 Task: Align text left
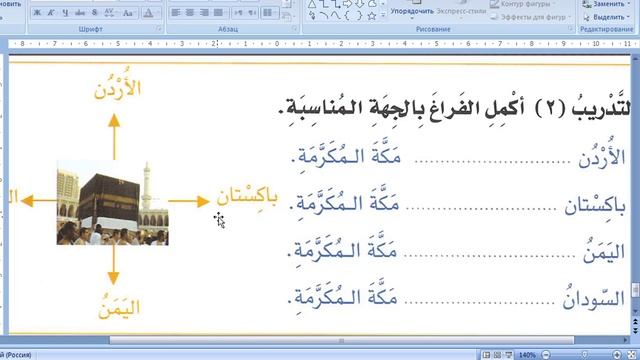pos(176,13)
